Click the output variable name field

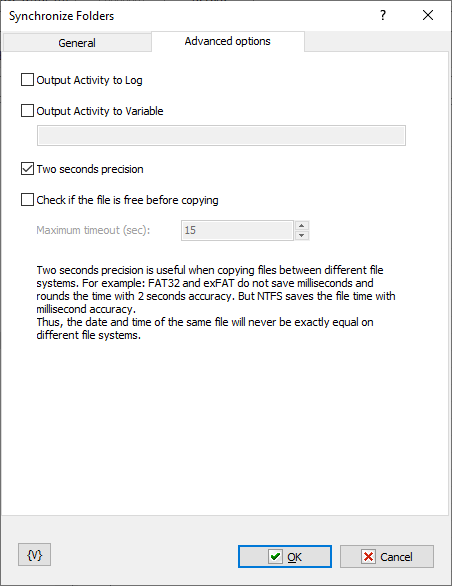(221, 135)
